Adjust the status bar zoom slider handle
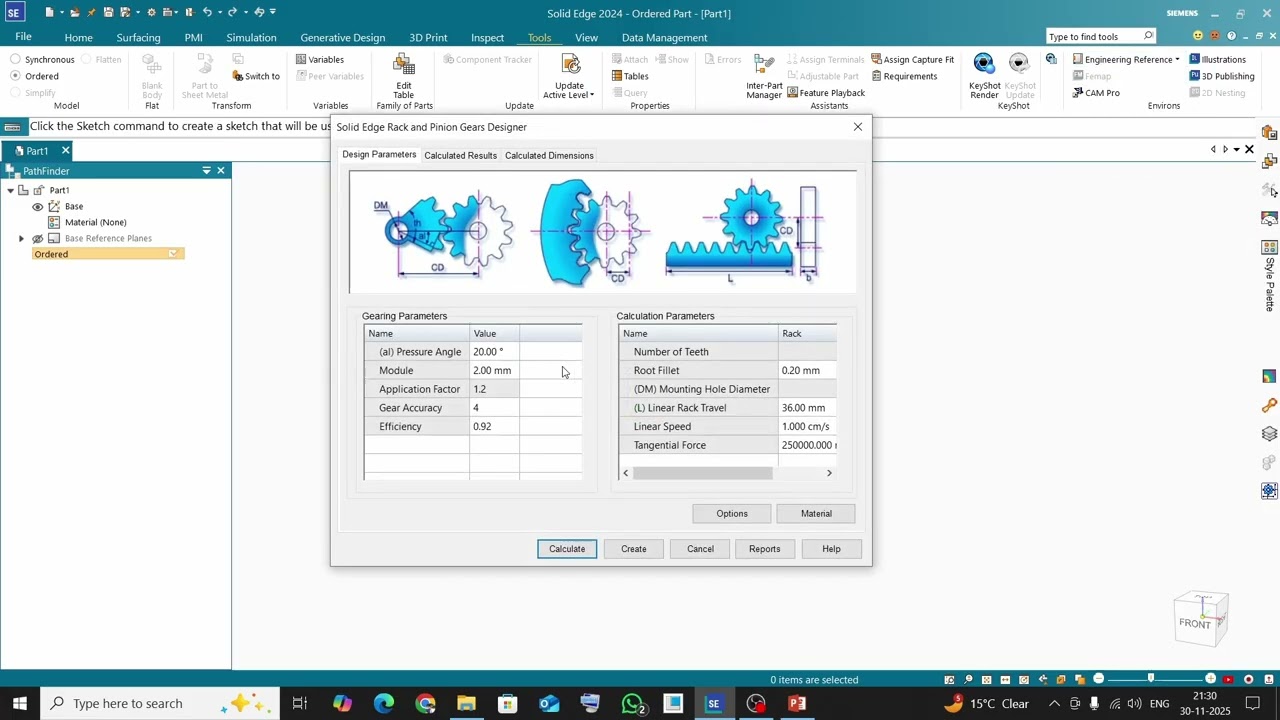Viewport: 1280px width, 720px height. coord(1151,680)
